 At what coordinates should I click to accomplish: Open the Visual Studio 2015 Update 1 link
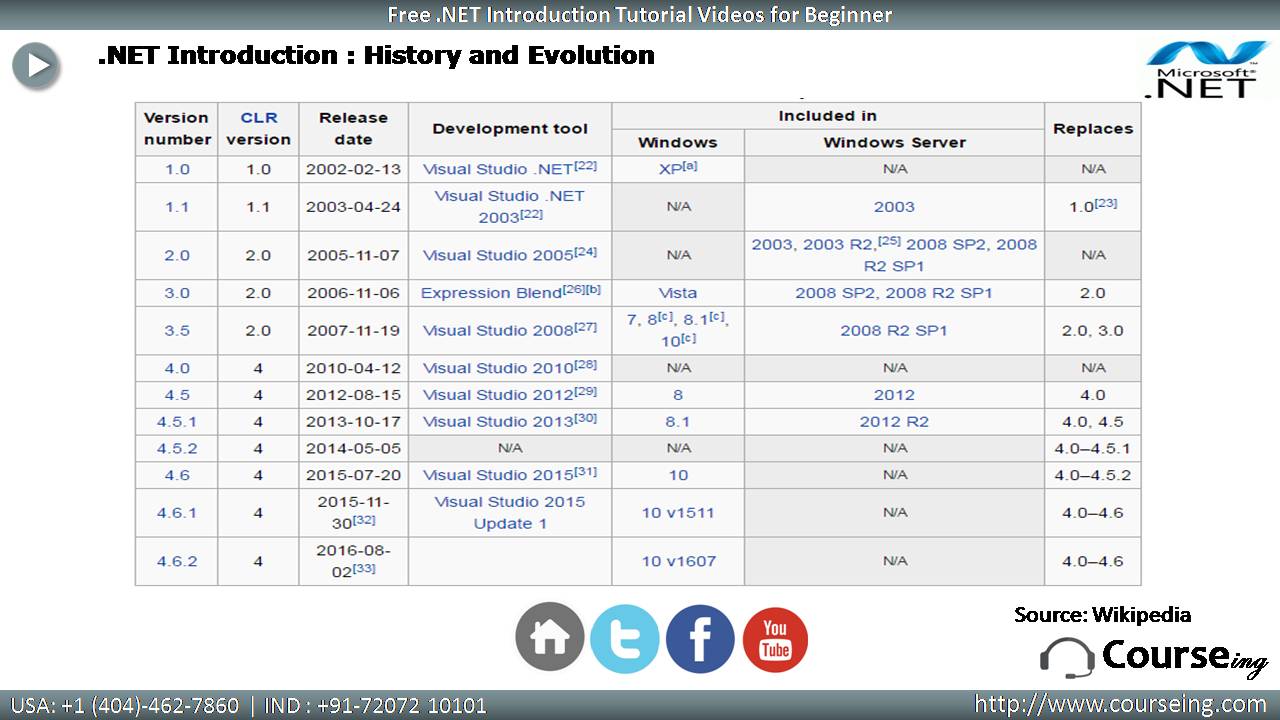[x=510, y=513]
